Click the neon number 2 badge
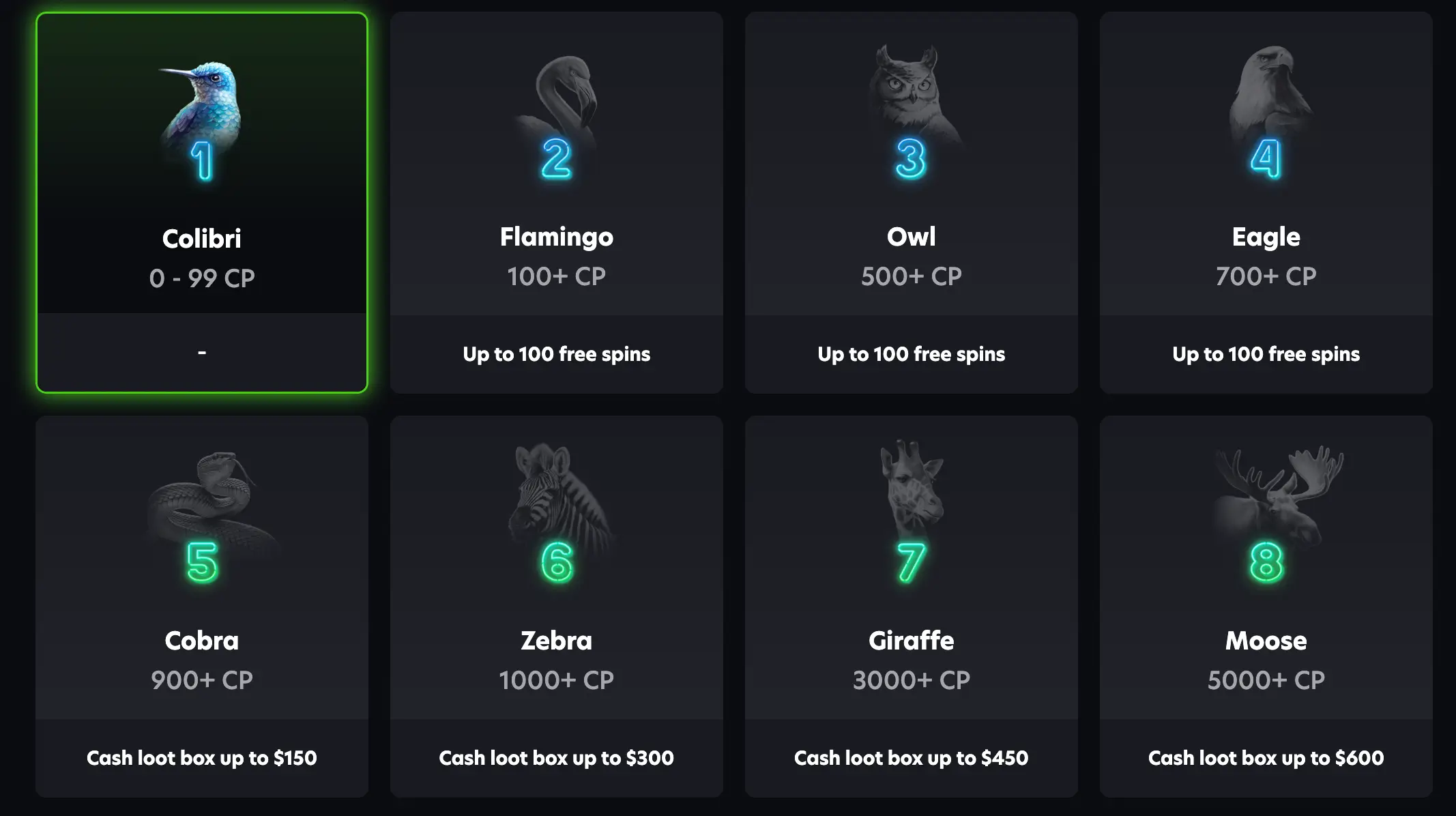Image resolution: width=1456 pixels, height=816 pixels. (x=557, y=159)
